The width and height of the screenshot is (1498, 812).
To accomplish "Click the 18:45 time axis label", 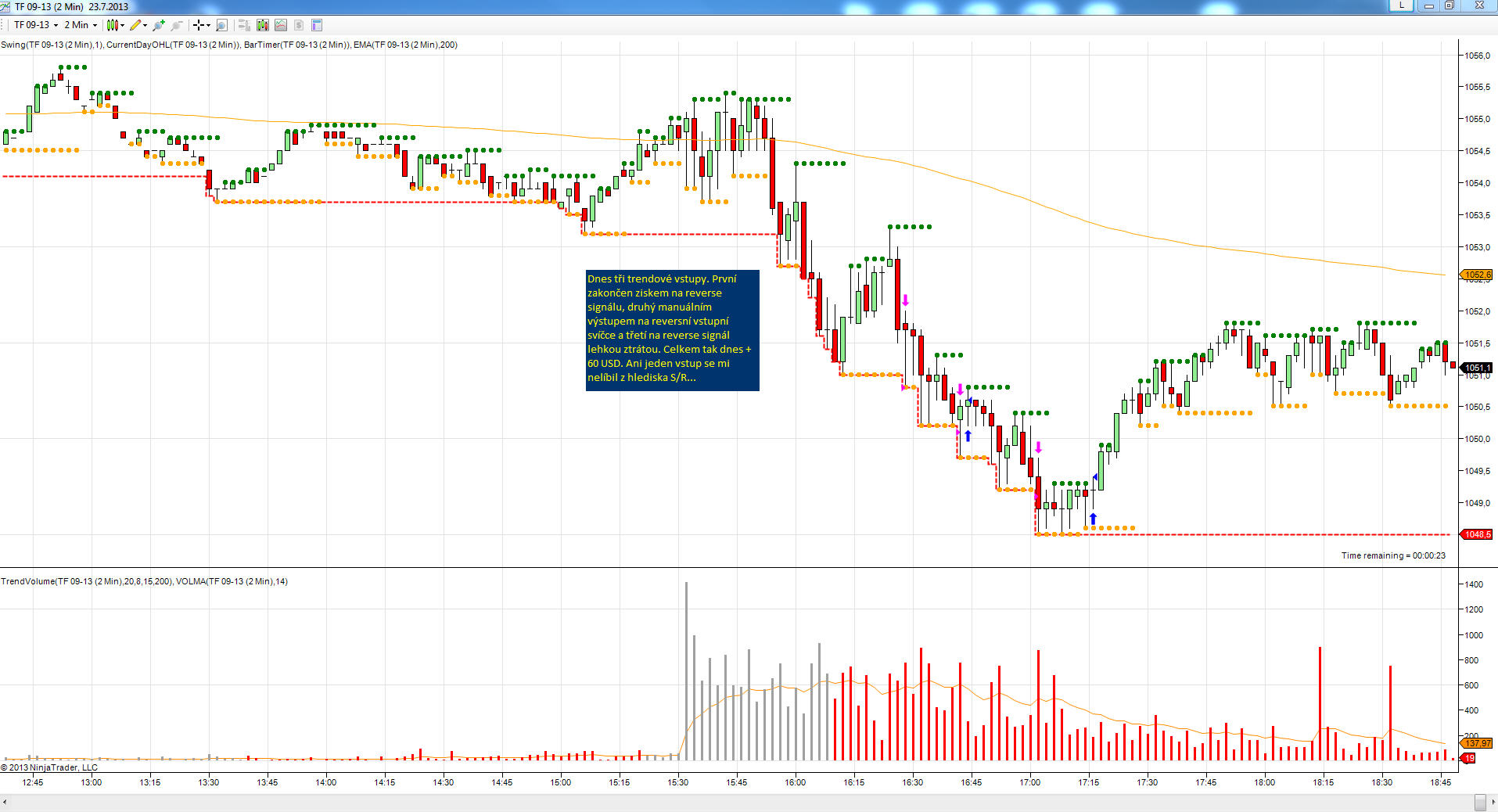I will [1441, 782].
